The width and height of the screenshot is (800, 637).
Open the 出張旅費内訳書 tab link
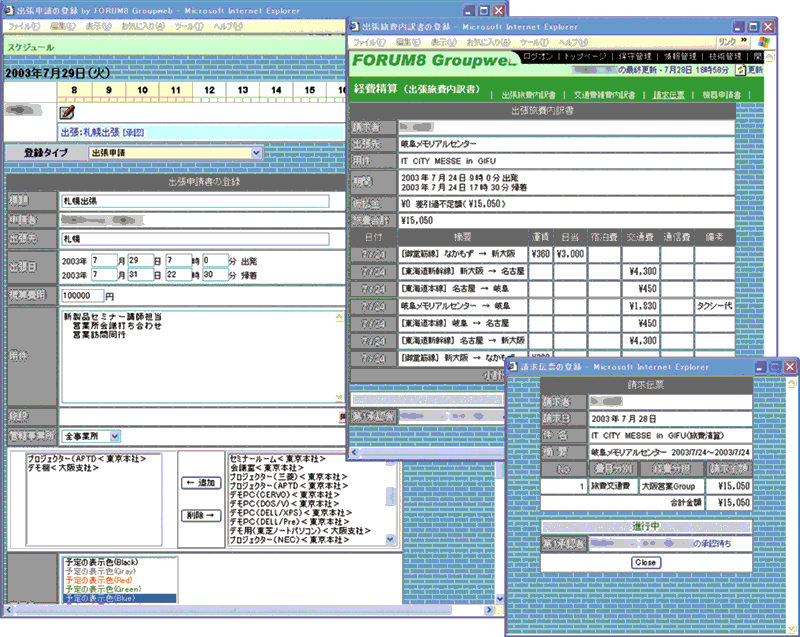click(528, 95)
